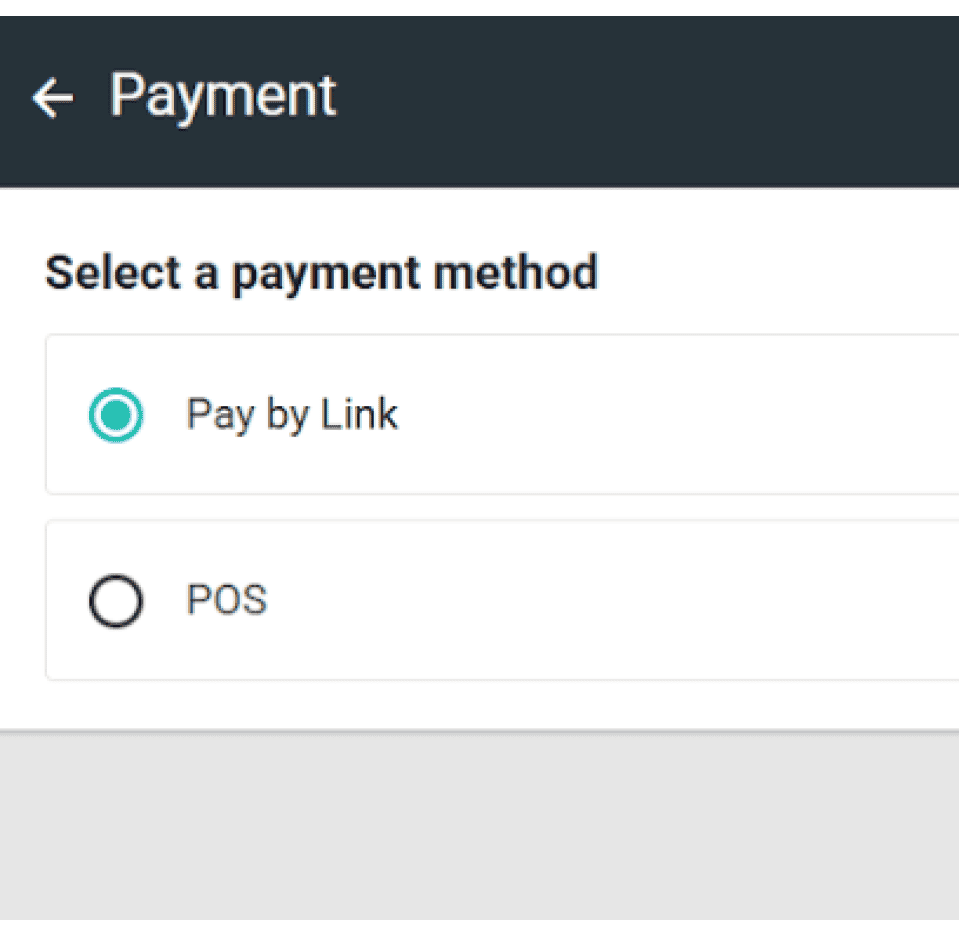The width and height of the screenshot is (959, 944).
Task: Click the filled teal radio indicator
Action: coord(115,415)
